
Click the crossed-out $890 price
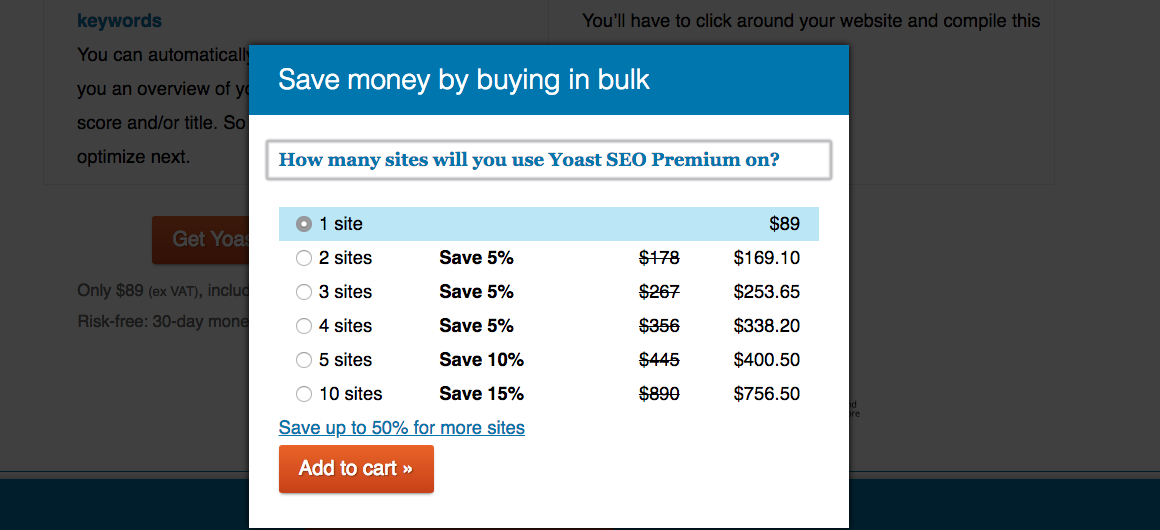click(659, 394)
